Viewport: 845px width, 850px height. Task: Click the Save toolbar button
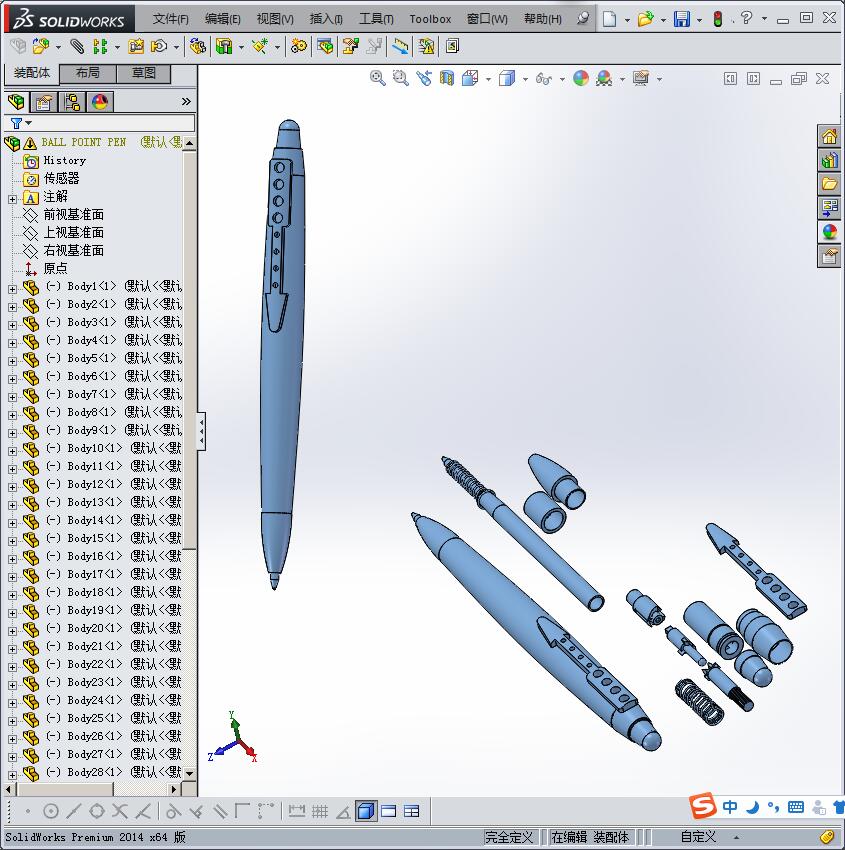[682, 19]
